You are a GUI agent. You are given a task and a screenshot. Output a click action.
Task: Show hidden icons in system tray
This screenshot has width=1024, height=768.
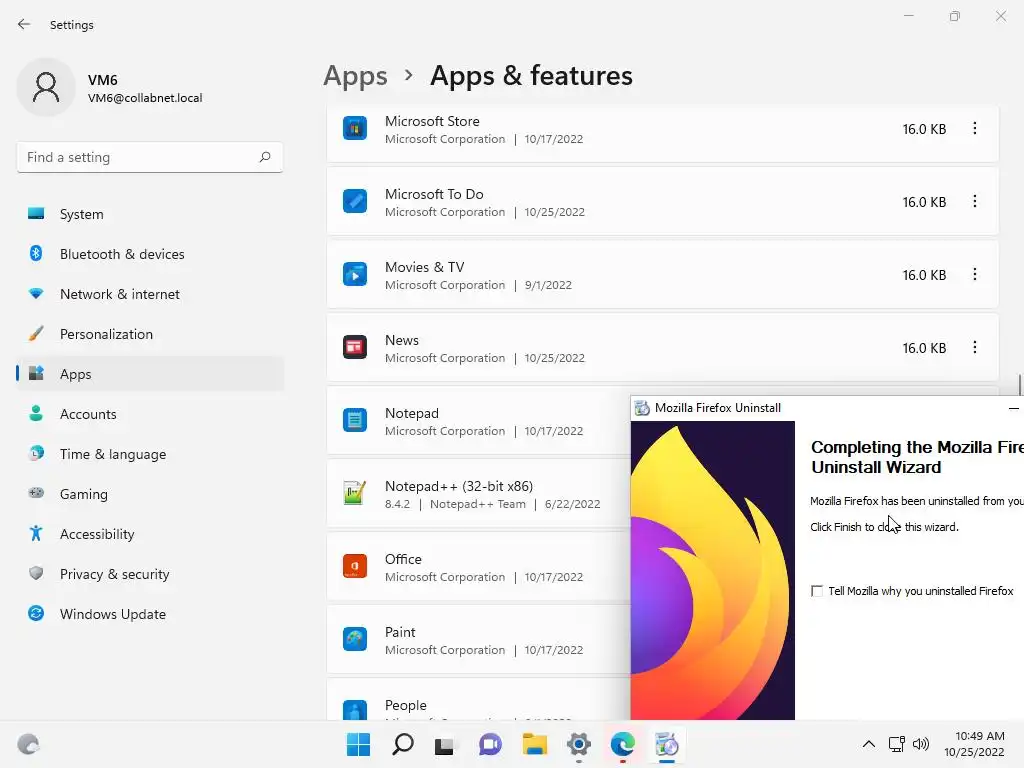click(869, 744)
